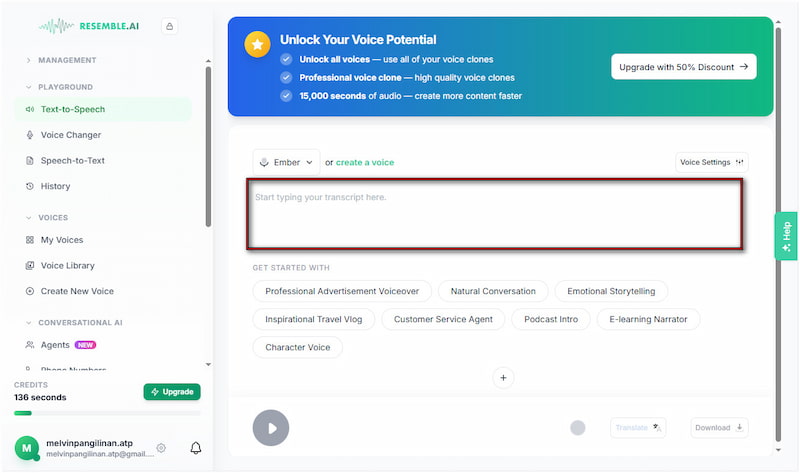Open Voice Settings panel
Screen dimensions: 800x473
tap(711, 162)
